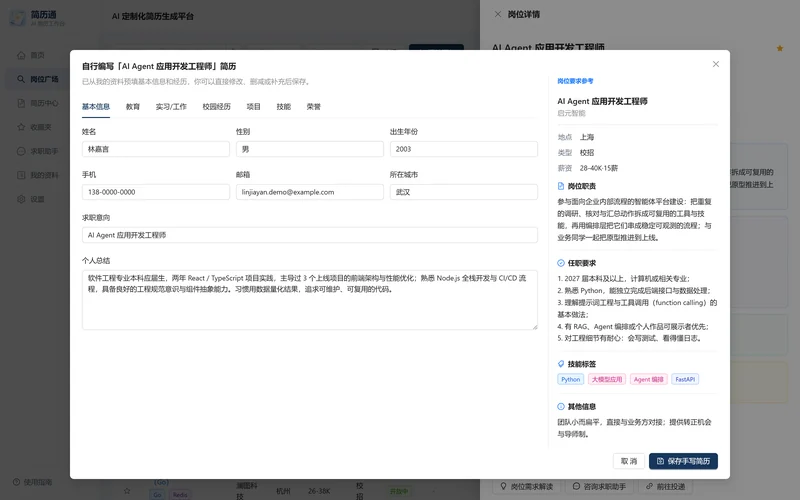Image resolution: width=800 pixels, height=500 pixels.
Task: Click the 上海 location value
Action: pyautogui.click(x=587, y=137)
